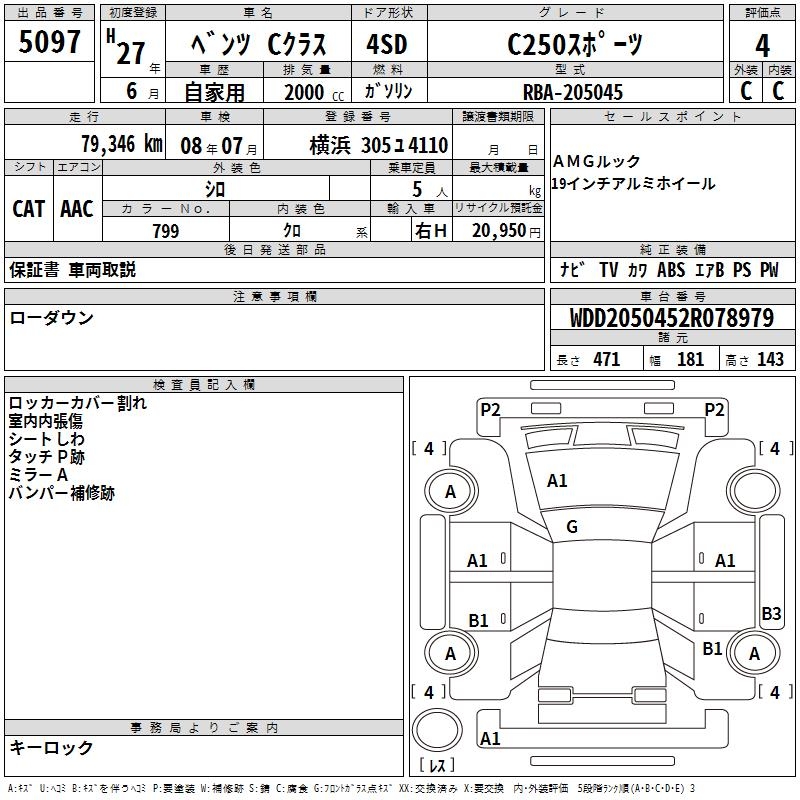800x800 pixels.
Task: Click steering position 右H
Action: (x=431, y=231)
